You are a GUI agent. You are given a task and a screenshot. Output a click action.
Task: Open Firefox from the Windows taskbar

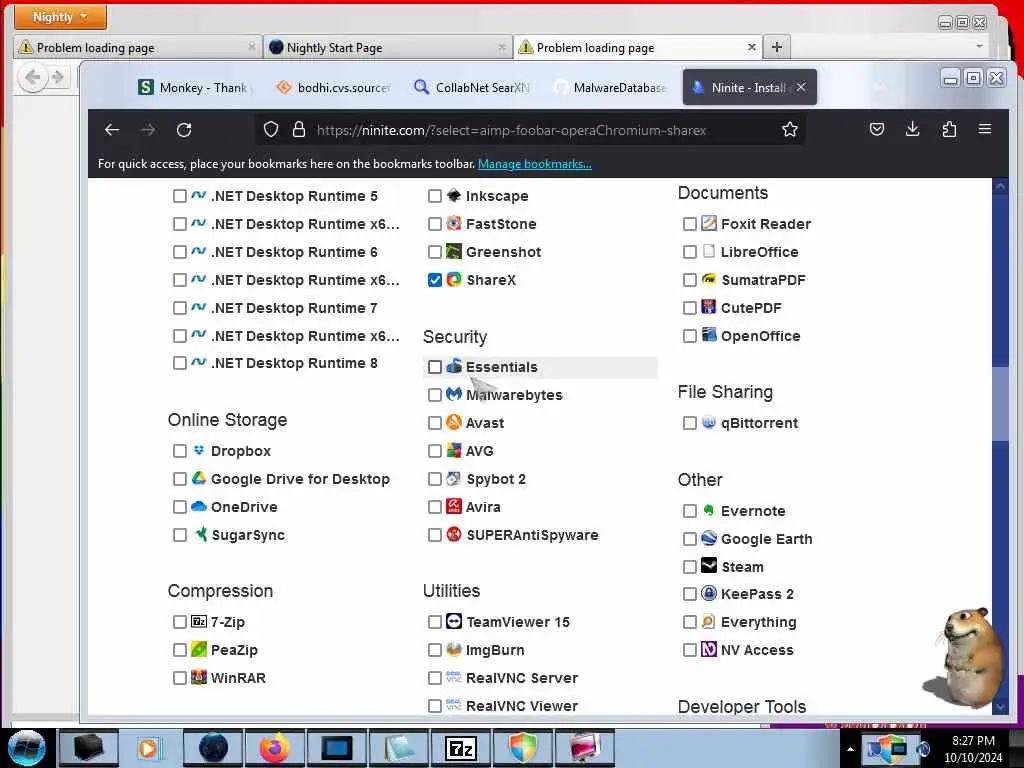(275, 748)
